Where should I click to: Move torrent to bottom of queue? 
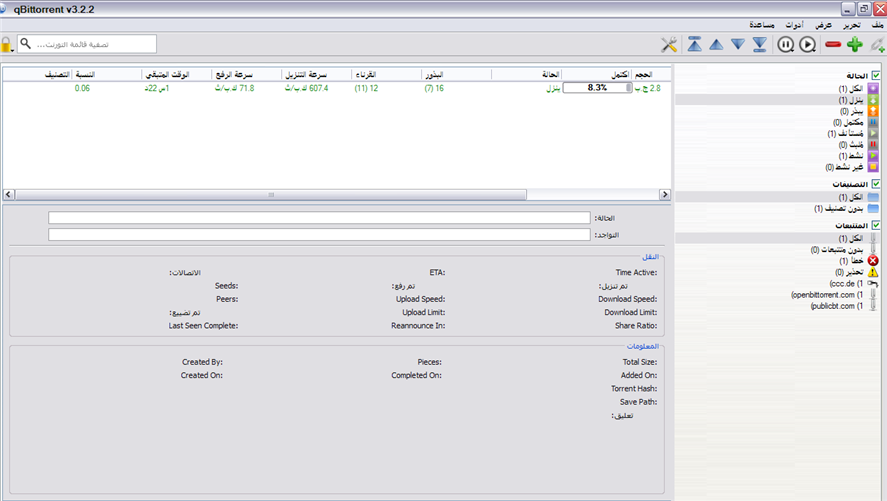760,45
